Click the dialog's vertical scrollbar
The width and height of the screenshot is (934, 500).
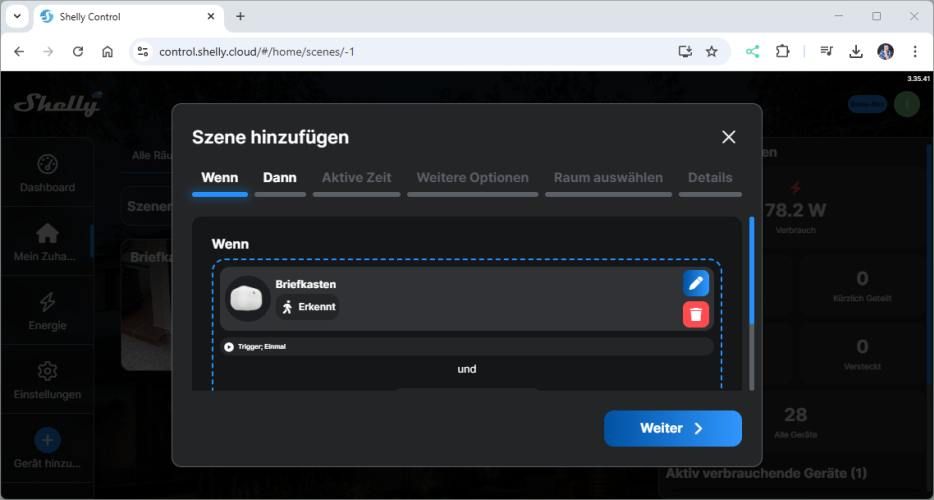pyautogui.click(x=752, y=270)
